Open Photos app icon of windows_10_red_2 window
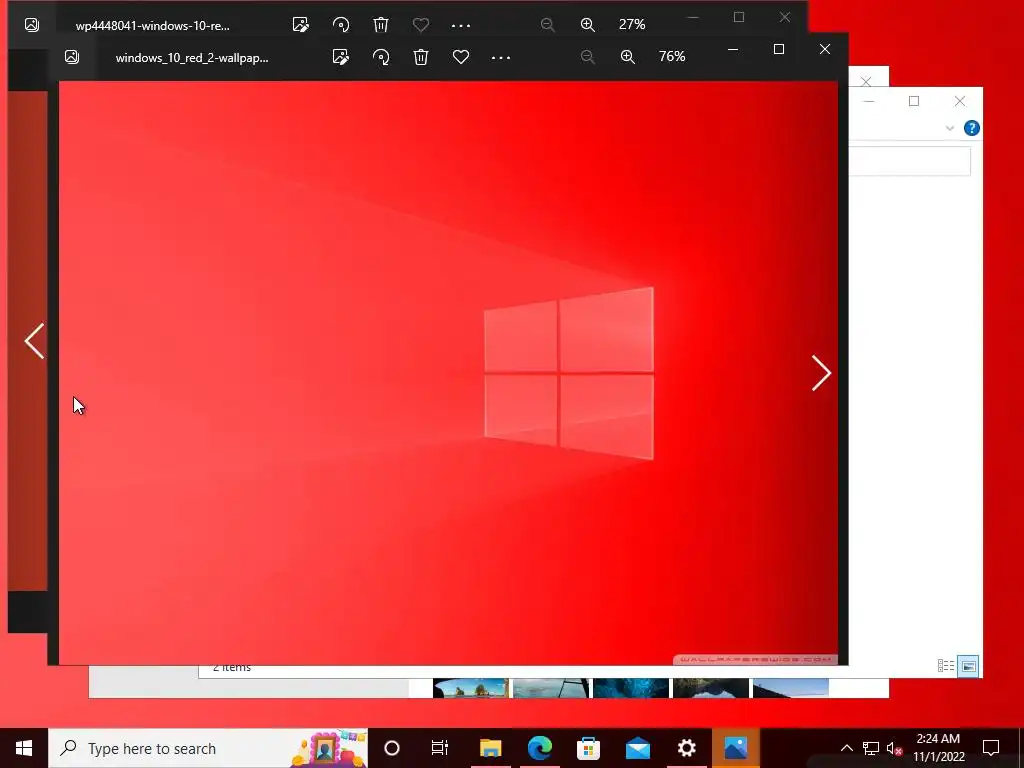1024x768 pixels. [x=72, y=57]
